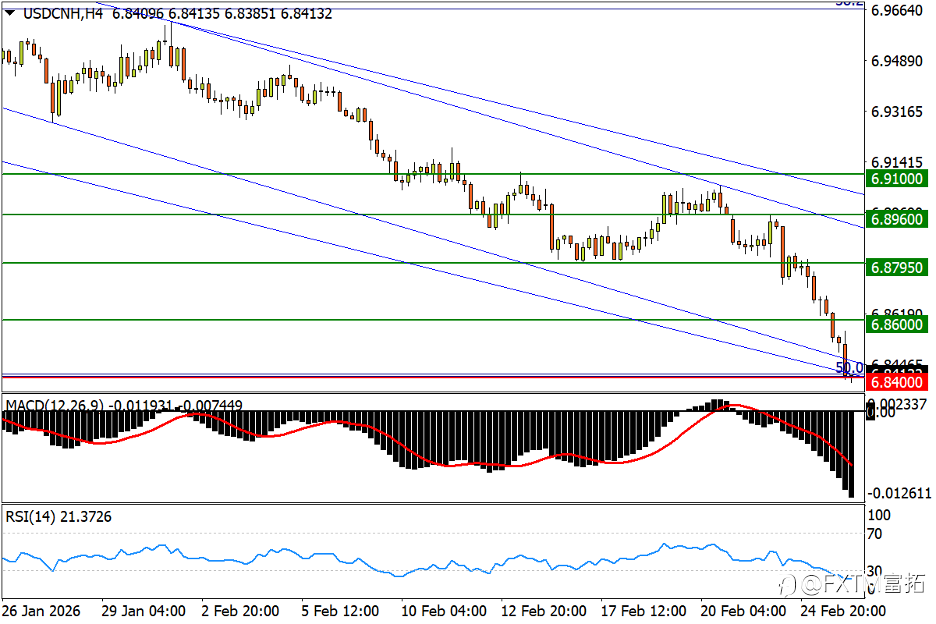The width and height of the screenshot is (936, 624).
Task: Select the 2 Feb 20:00 time label
Action: point(240,611)
